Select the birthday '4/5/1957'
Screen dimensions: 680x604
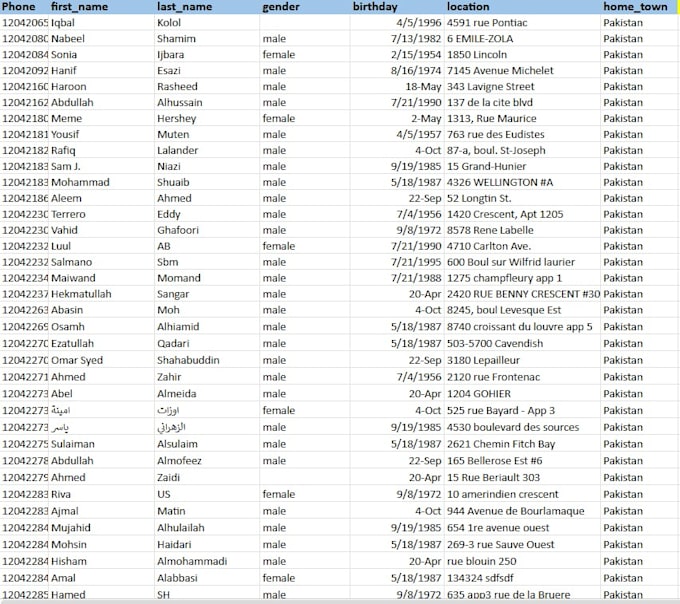point(418,134)
